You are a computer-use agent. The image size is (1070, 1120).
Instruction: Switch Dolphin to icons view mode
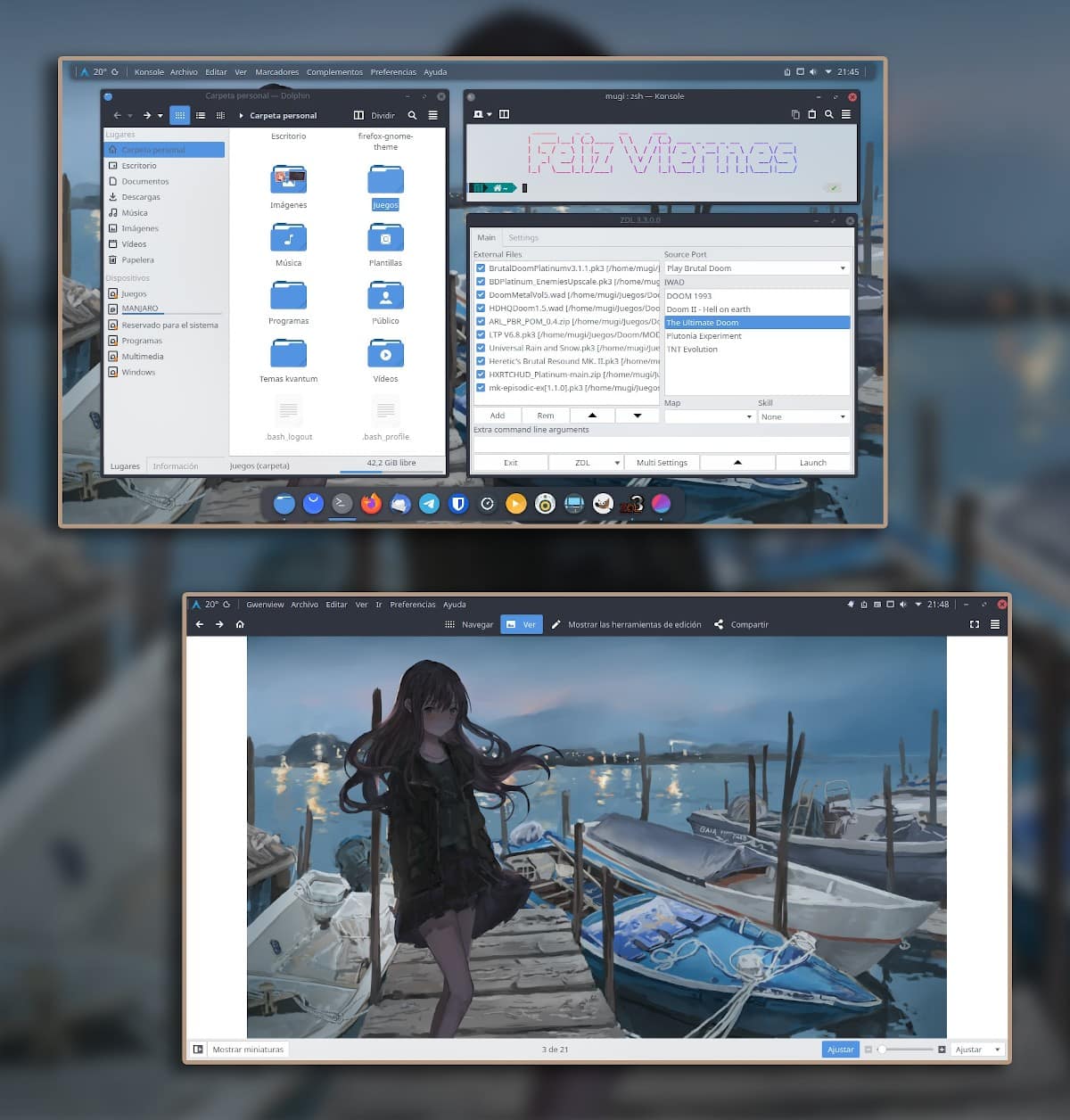tap(179, 115)
